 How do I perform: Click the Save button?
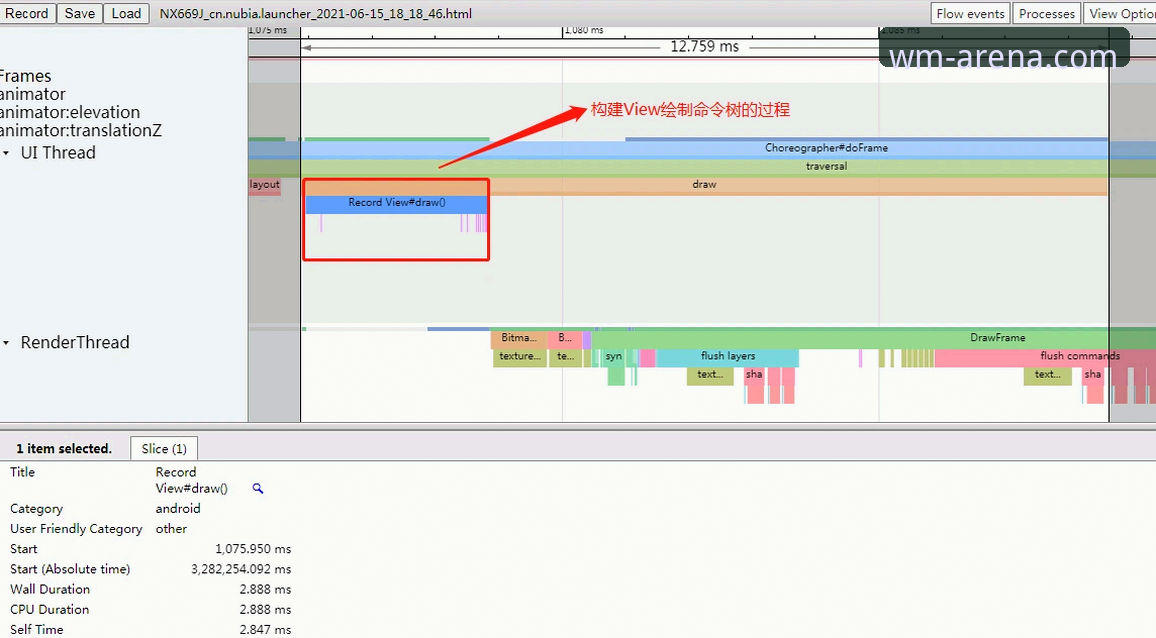pos(80,13)
